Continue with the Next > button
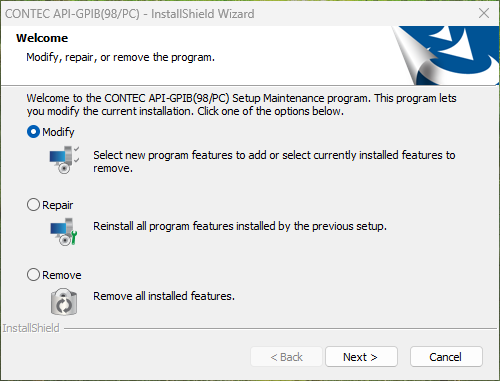The image size is (500, 381). (x=361, y=357)
